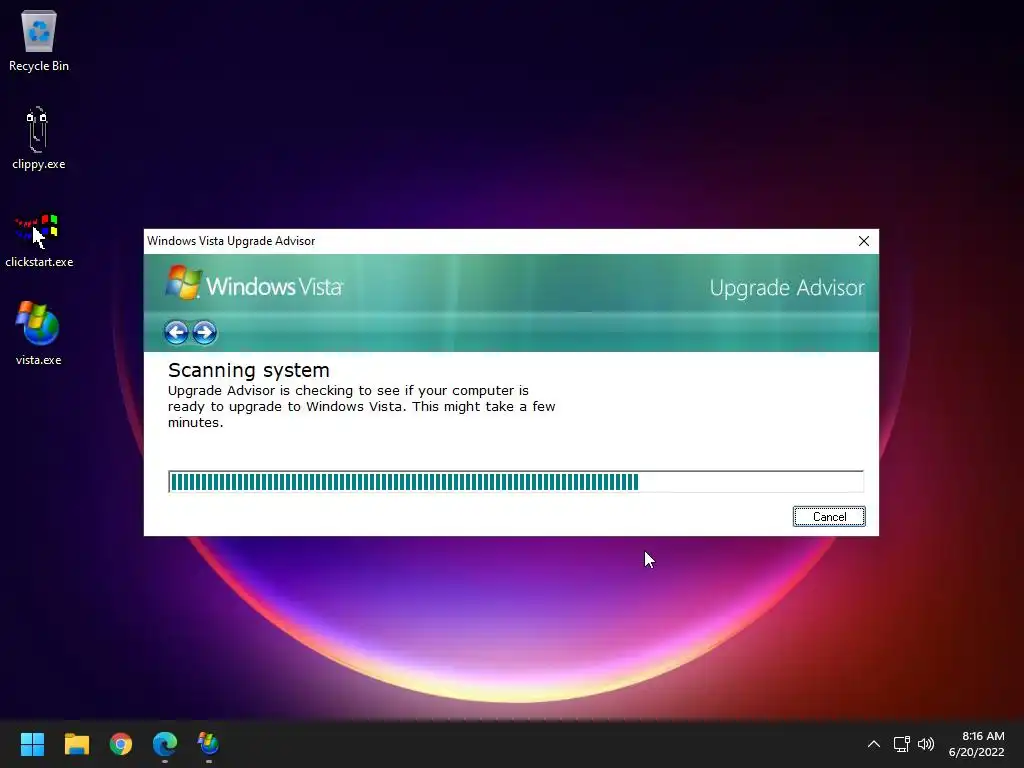Open Microsoft Edge from the taskbar
The width and height of the screenshot is (1024, 768).
(165, 744)
